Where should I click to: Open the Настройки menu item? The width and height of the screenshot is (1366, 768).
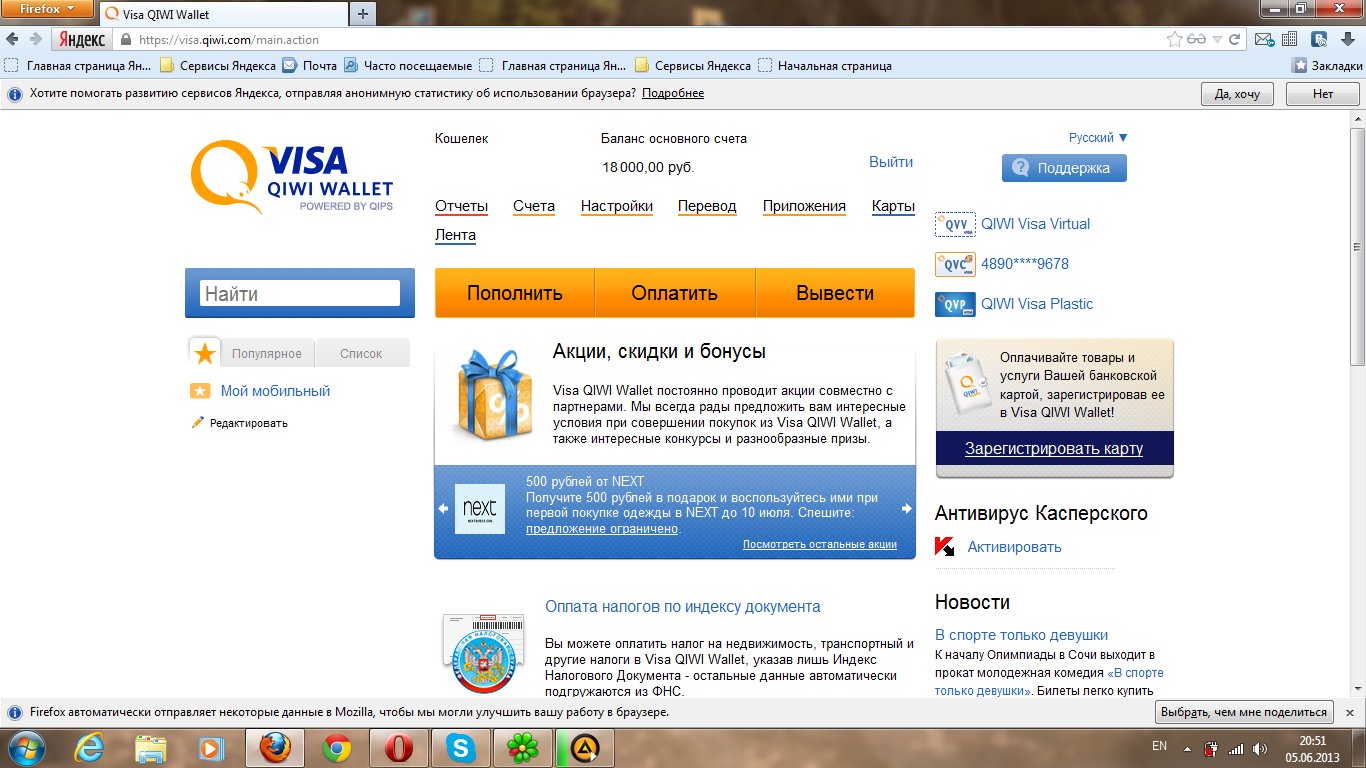point(617,206)
